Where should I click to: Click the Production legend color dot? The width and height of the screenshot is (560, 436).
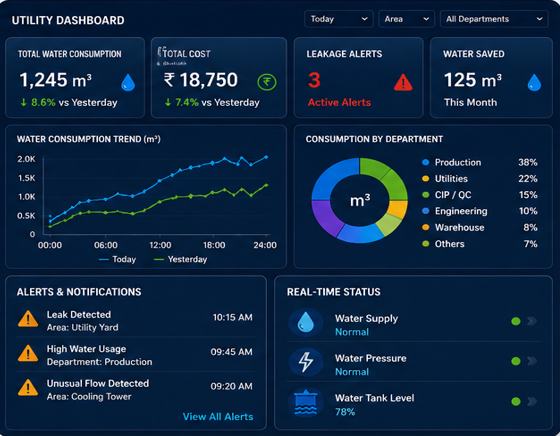click(425, 162)
